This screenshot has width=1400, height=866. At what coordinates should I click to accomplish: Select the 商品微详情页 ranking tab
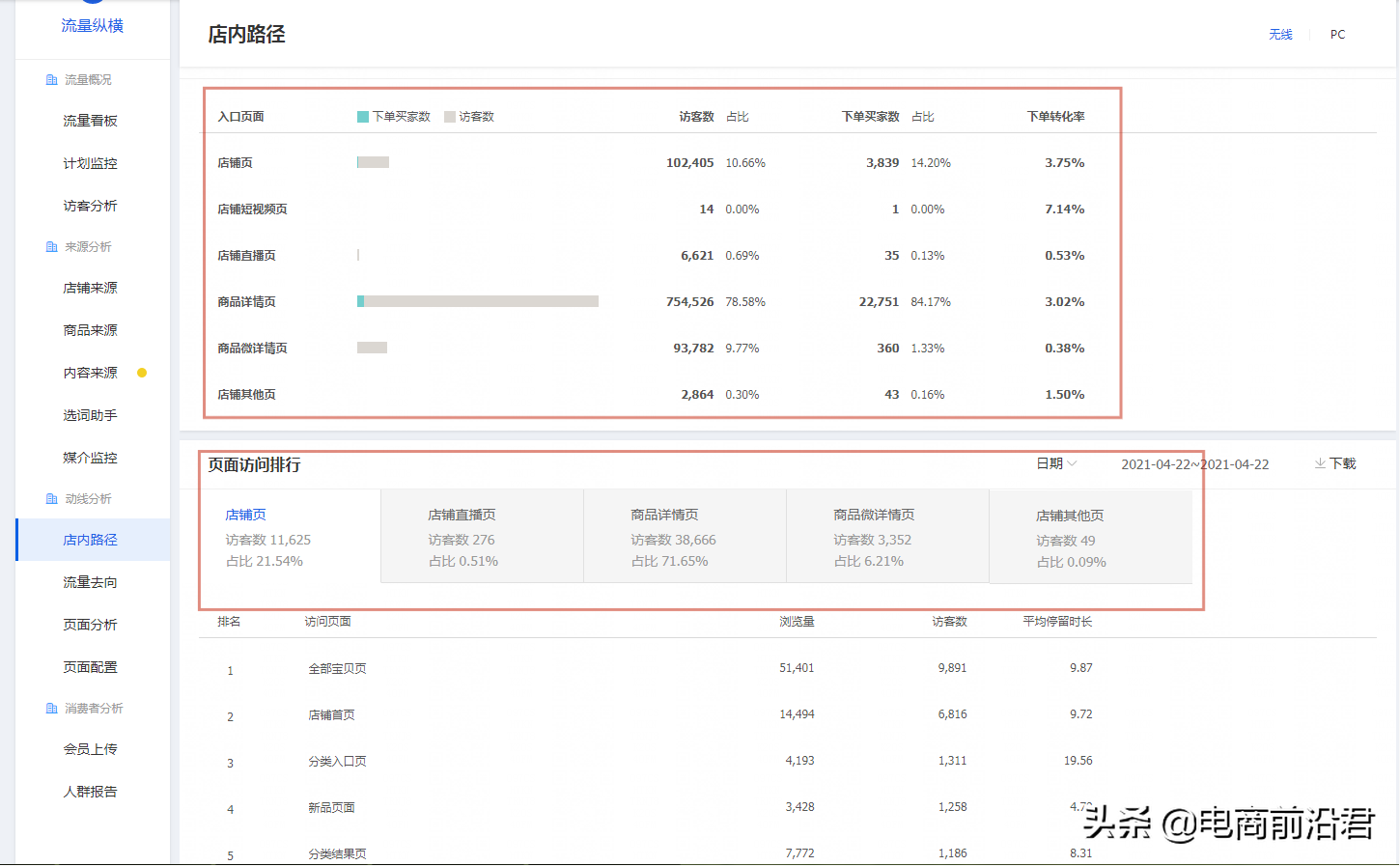click(887, 537)
